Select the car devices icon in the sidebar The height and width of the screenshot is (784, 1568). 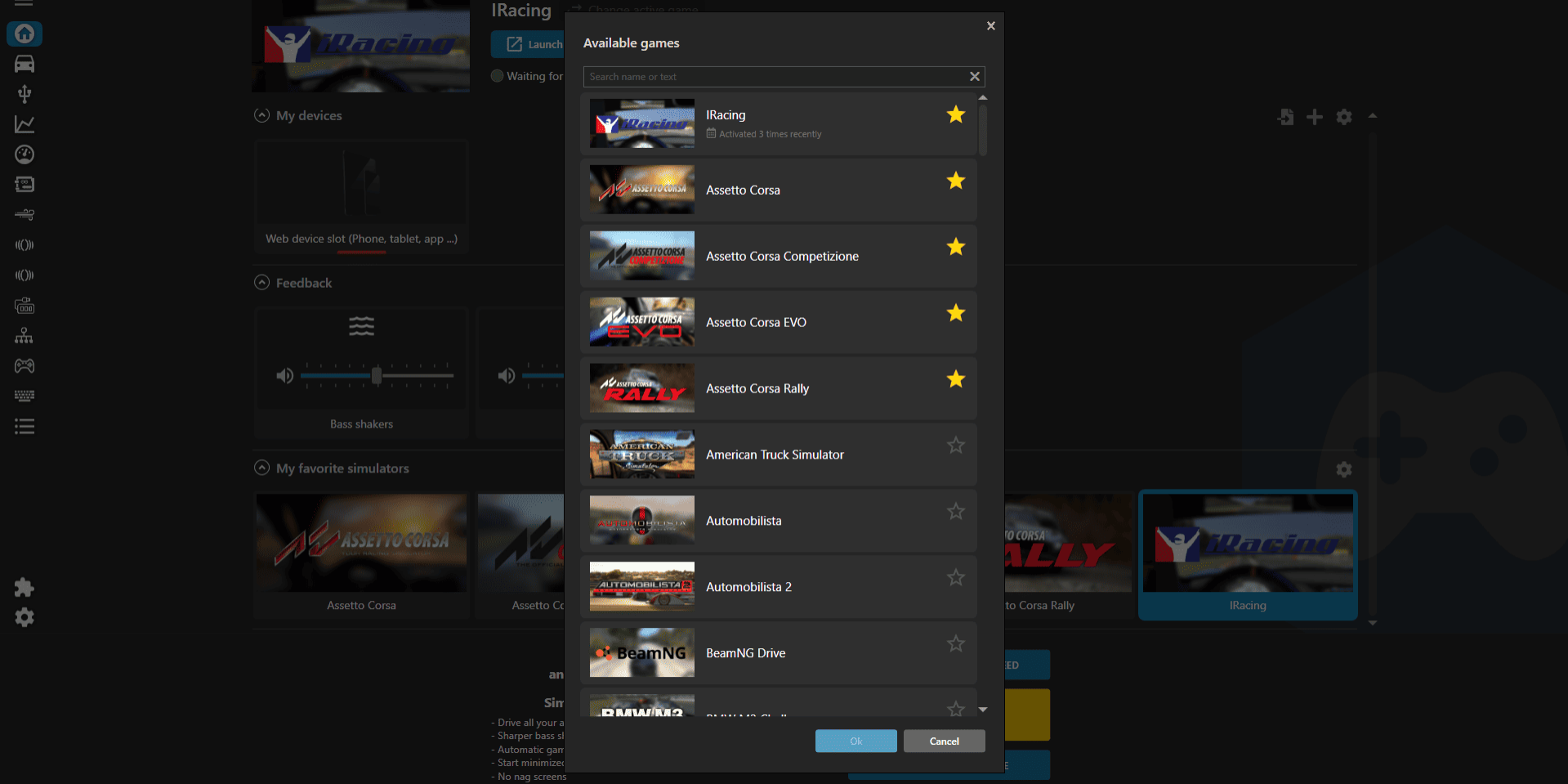25,64
